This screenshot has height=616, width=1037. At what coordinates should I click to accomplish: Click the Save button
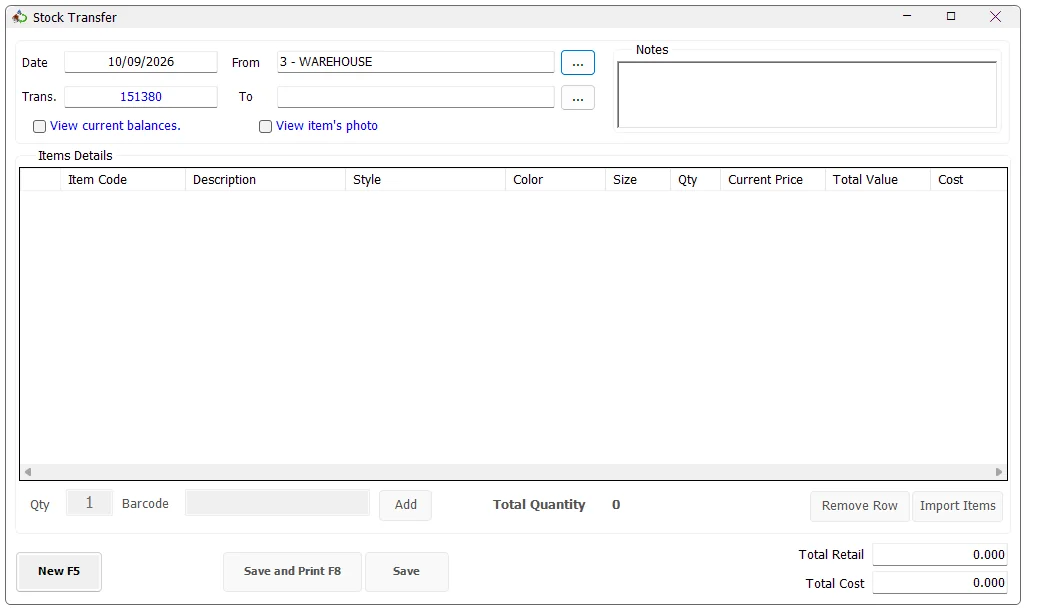coord(407,572)
